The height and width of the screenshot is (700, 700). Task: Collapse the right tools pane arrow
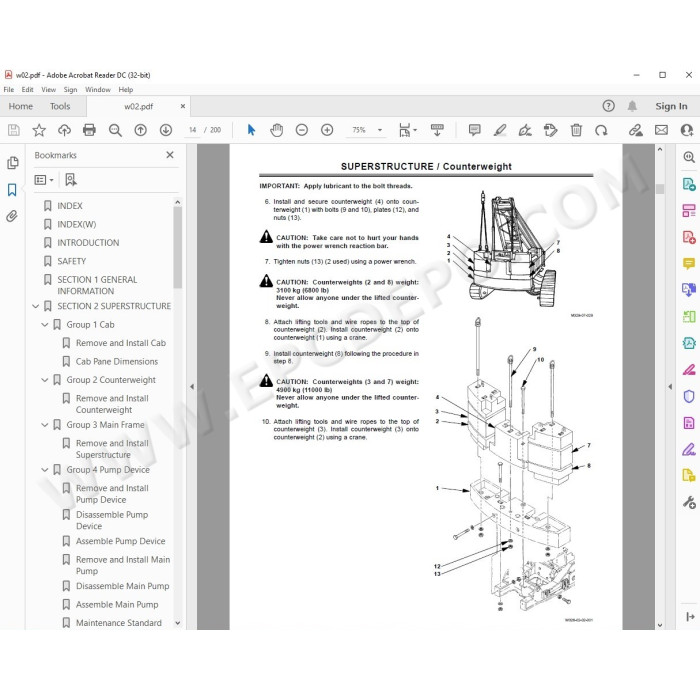click(670, 387)
